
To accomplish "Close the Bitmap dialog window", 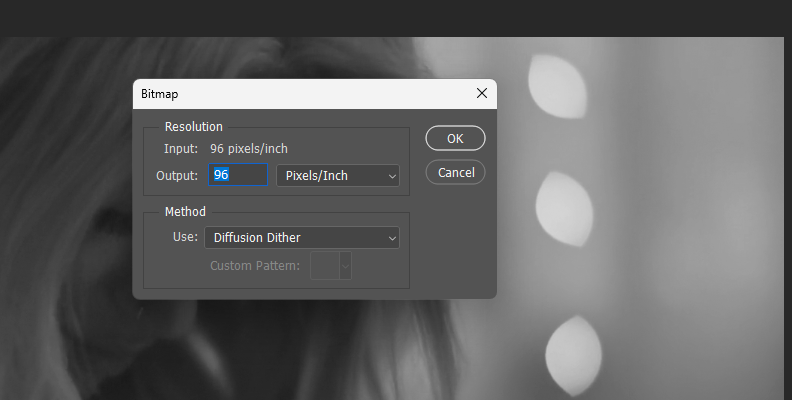I will (x=482, y=93).
